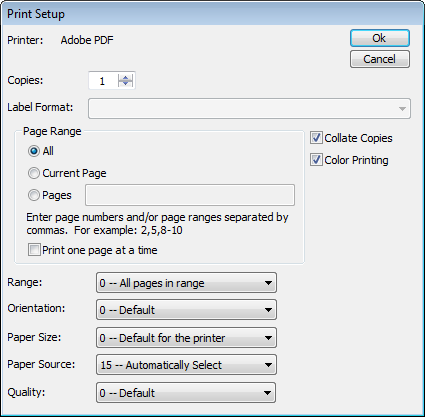
Task: Open the Orientation dropdown
Action: point(186,310)
